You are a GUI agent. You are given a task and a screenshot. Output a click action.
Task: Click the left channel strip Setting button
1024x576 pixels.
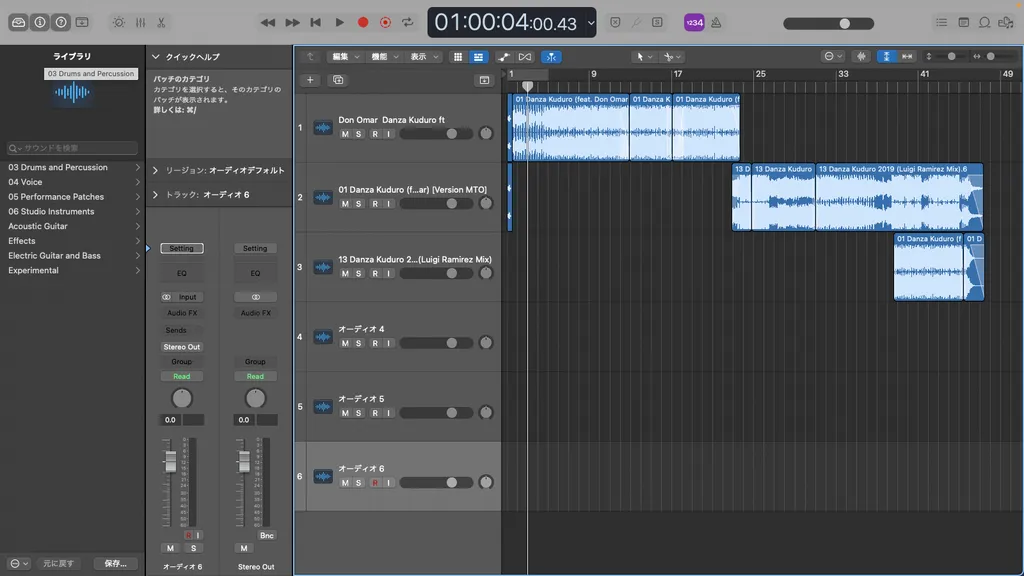tap(182, 248)
